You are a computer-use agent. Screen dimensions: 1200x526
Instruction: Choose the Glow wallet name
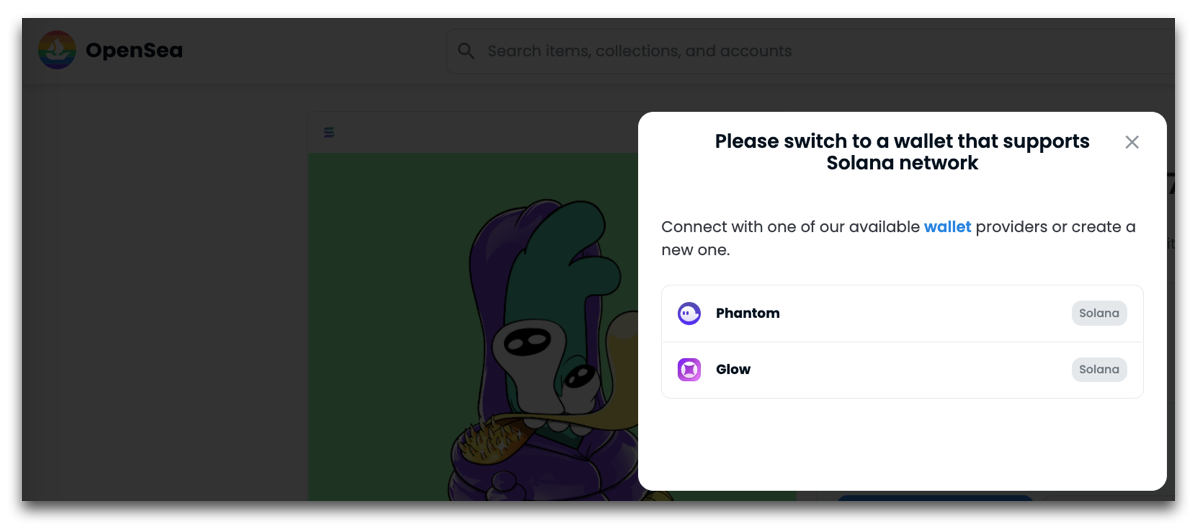click(733, 369)
